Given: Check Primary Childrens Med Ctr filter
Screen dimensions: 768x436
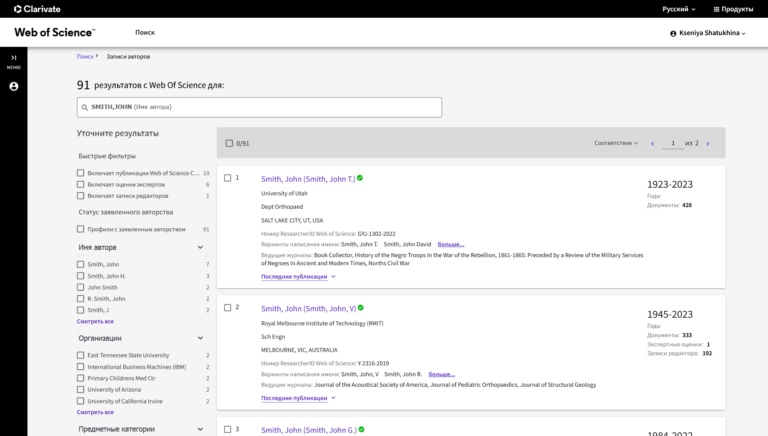Looking at the screenshot, I should pyautogui.click(x=80, y=378).
